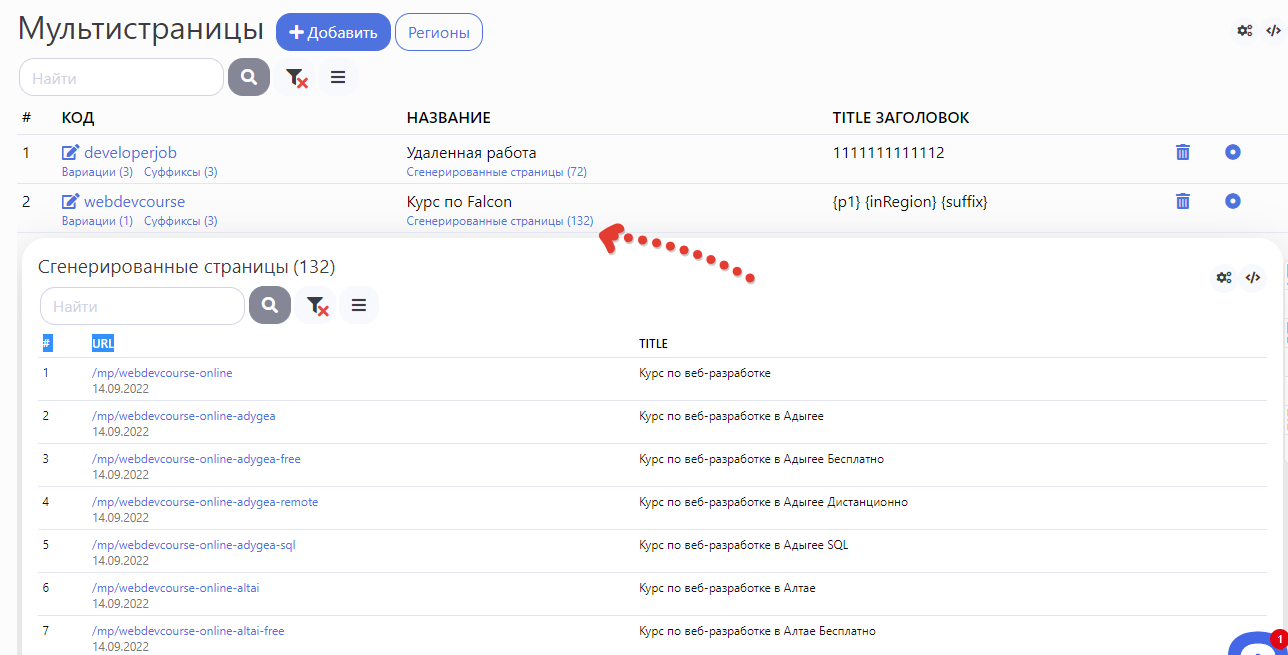This screenshot has width=1288, height=655.
Task: Open the /mp/webdevcourse-online-adygea-free link
Action: 196,459
